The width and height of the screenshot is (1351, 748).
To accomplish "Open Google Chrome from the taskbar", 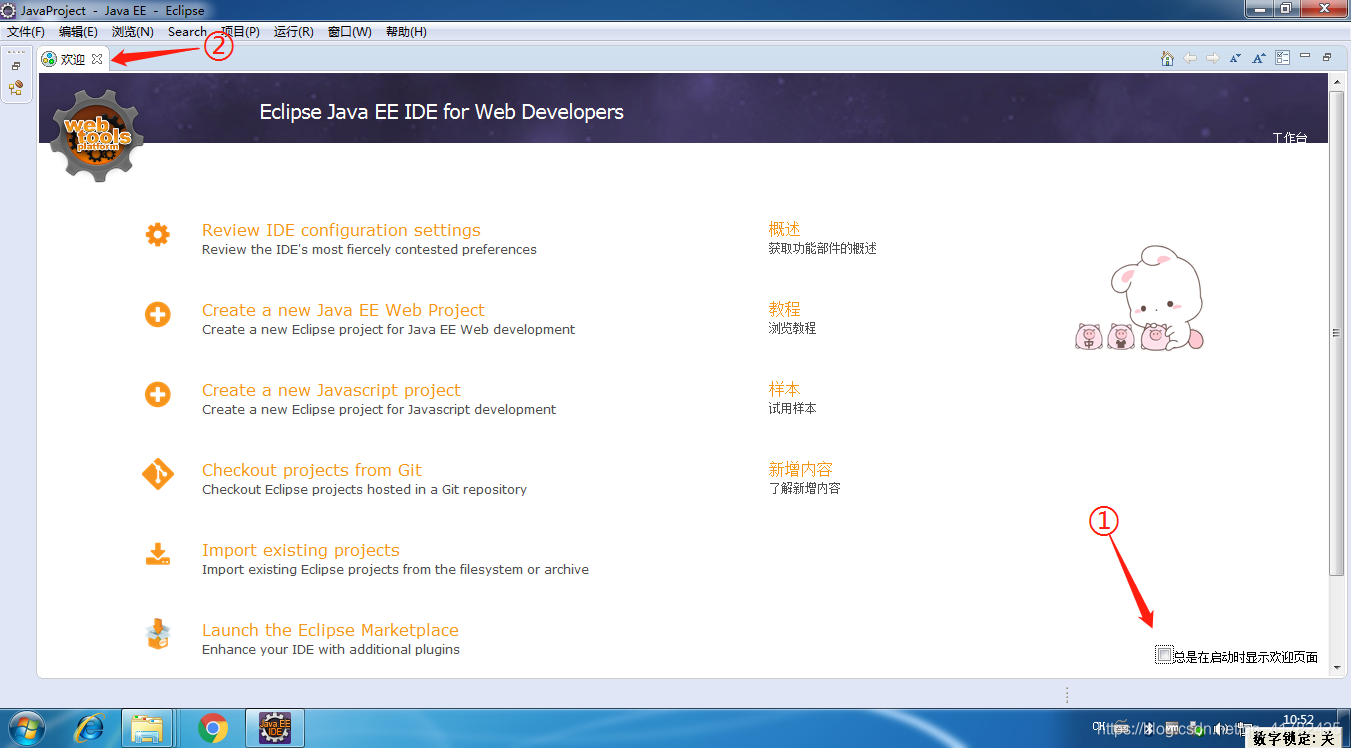I will point(213,728).
